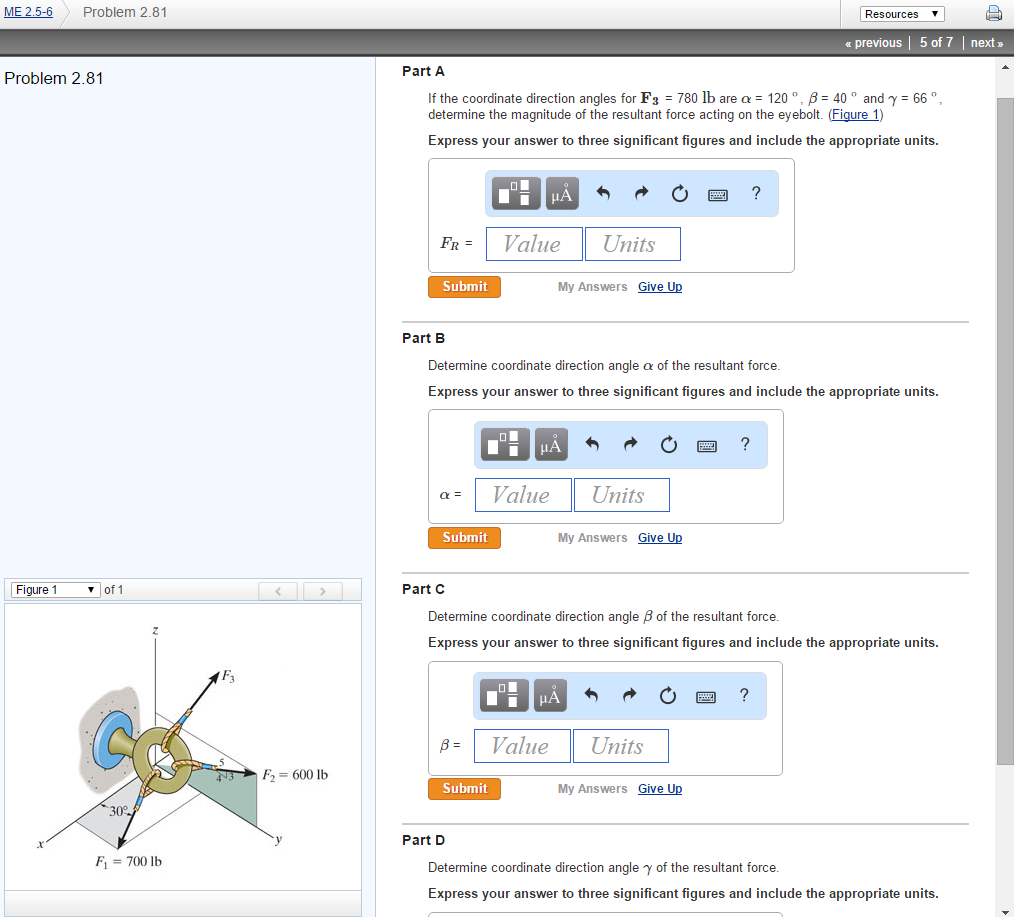Click the next figure arrow button

click(x=322, y=590)
